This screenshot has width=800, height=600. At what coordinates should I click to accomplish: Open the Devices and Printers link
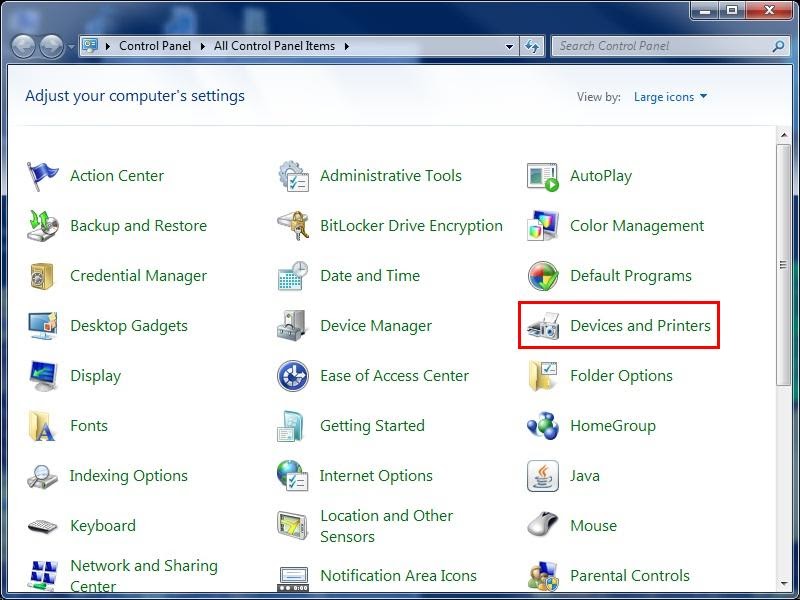point(640,326)
